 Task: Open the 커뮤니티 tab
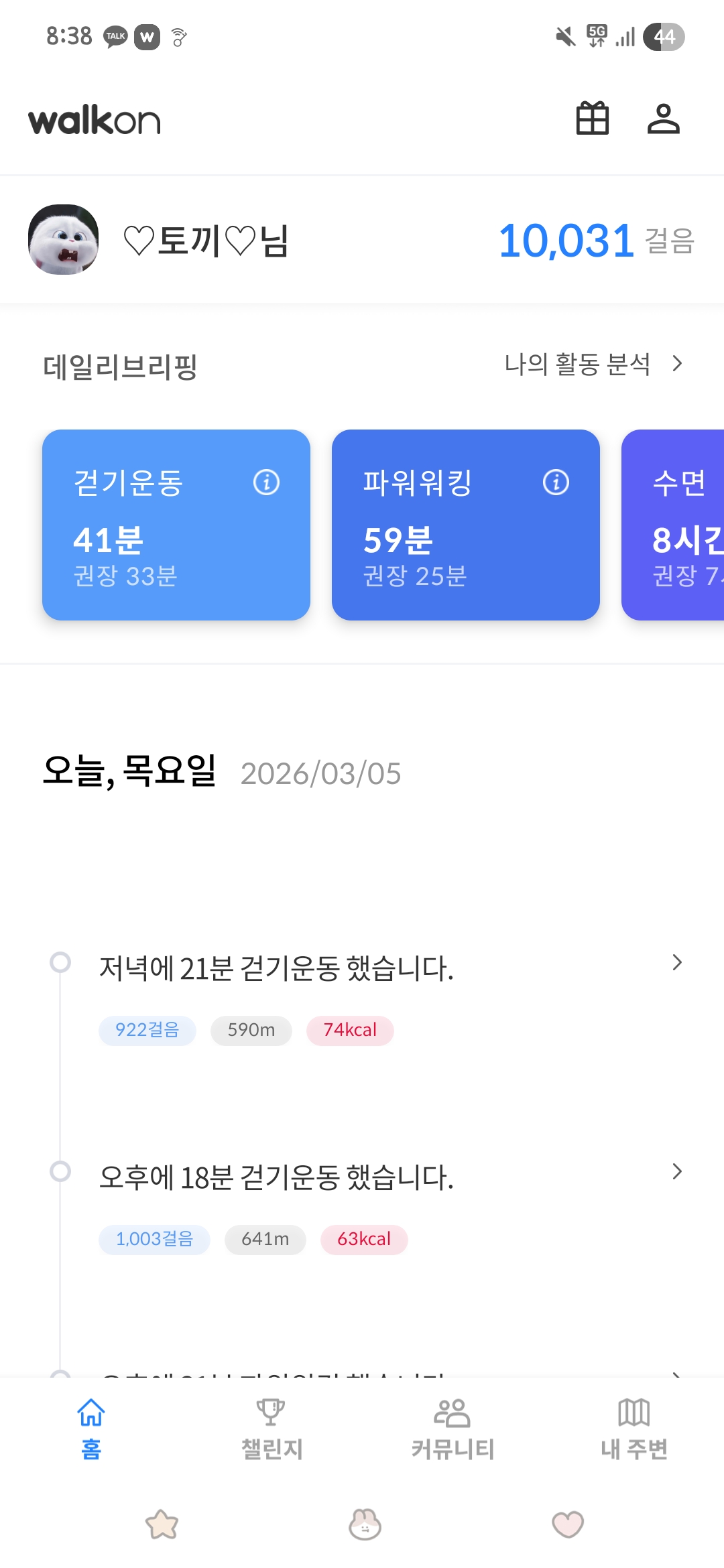coord(452,1429)
